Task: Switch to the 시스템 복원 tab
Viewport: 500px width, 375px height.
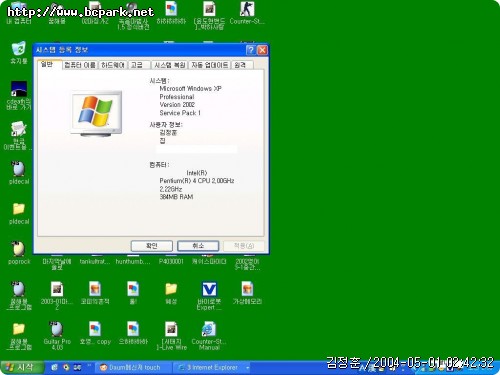Action: pos(170,65)
